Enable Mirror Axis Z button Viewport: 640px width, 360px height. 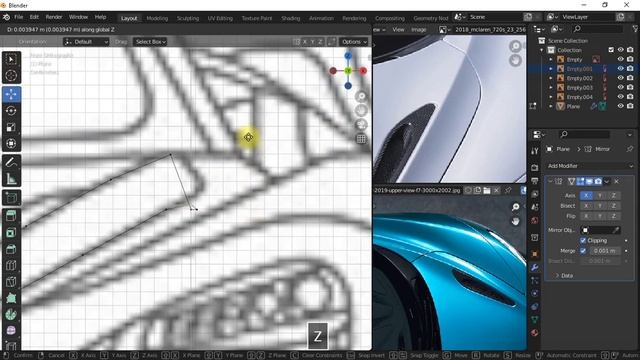(613, 196)
